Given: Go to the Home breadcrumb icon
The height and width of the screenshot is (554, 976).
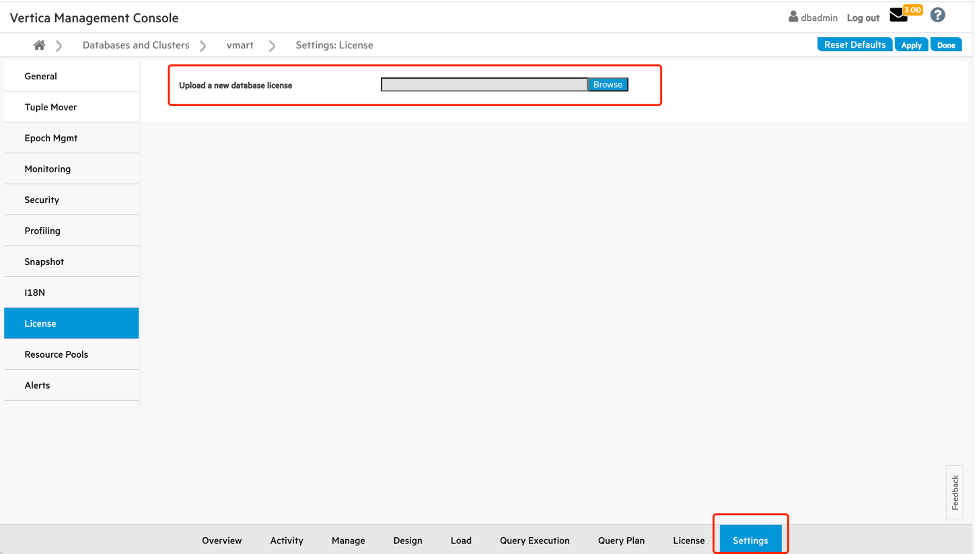Looking at the screenshot, I should pyautogui.click(x=39, y=45).
